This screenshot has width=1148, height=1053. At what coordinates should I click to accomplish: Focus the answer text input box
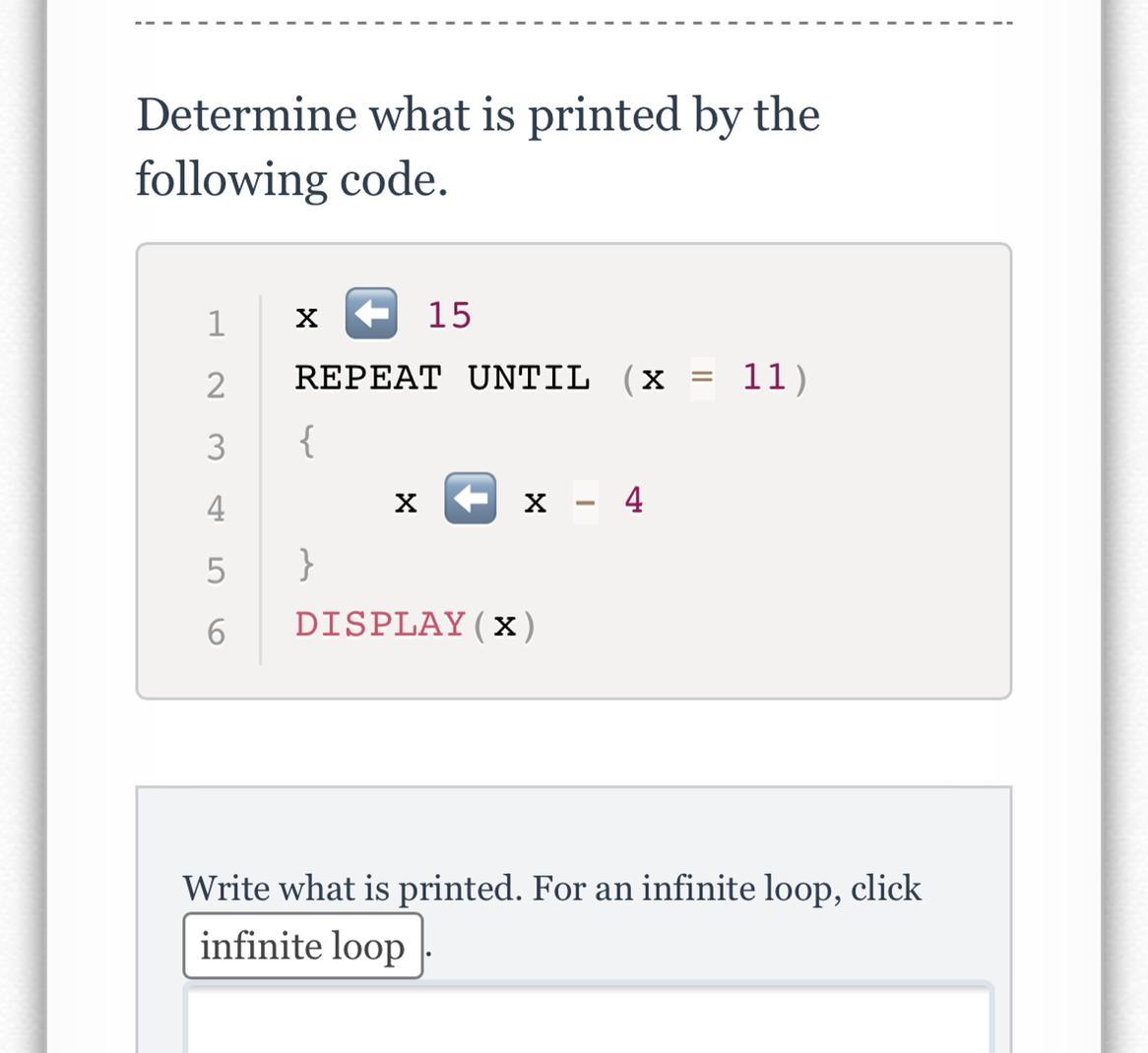(x=589, y=1021)
